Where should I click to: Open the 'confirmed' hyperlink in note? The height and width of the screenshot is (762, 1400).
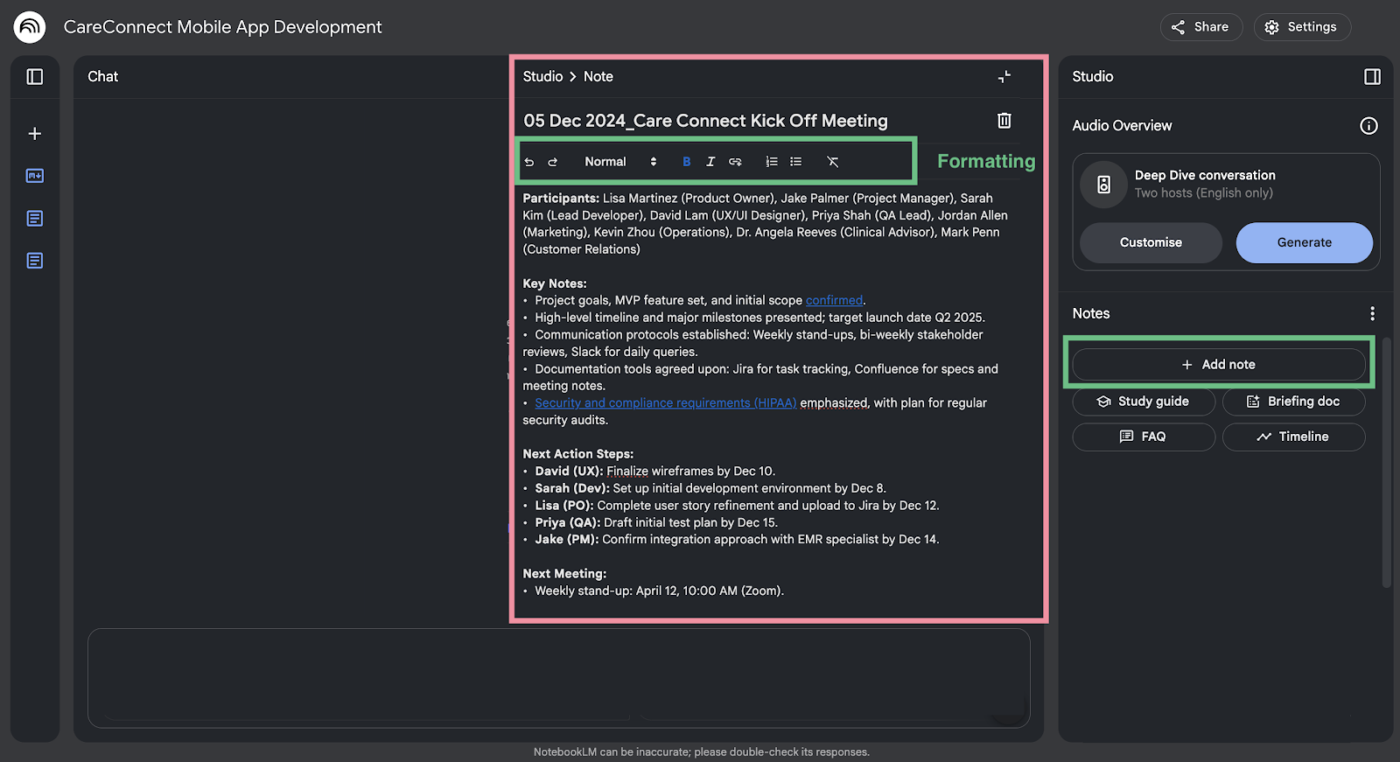tap(834, 300)
